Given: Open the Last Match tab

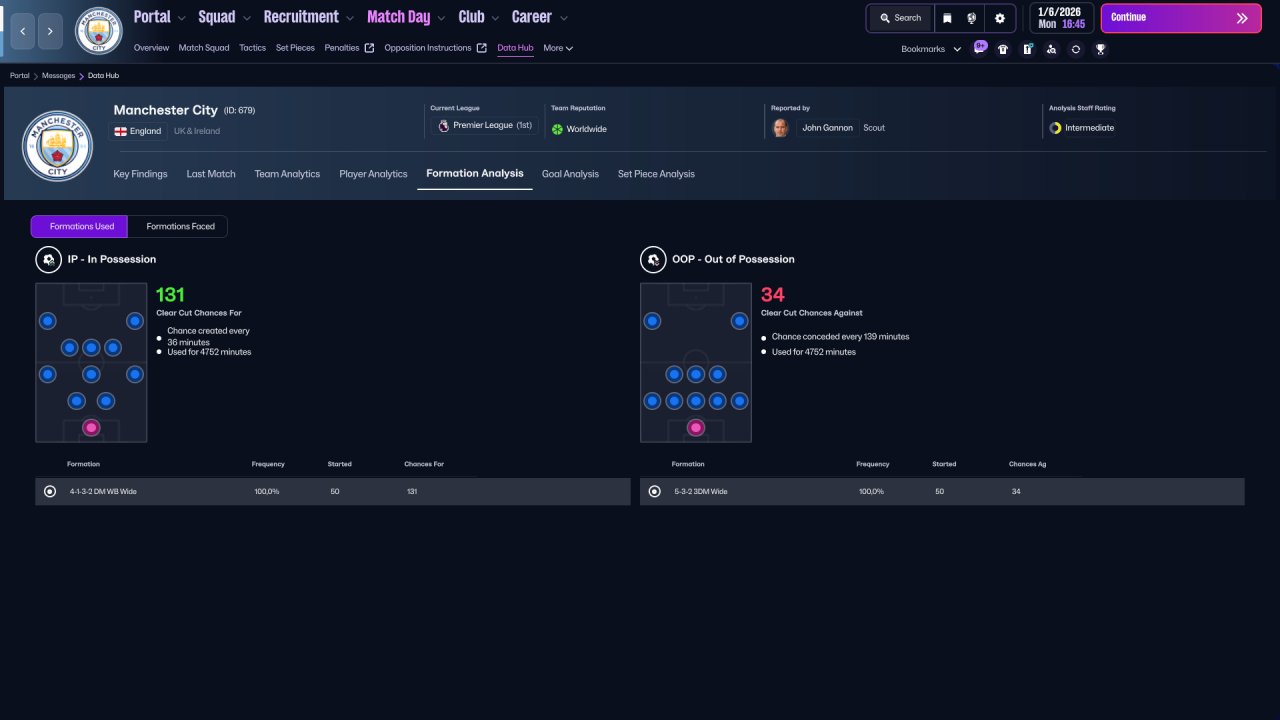Looking at the screenshot, I should click(211, 174).
